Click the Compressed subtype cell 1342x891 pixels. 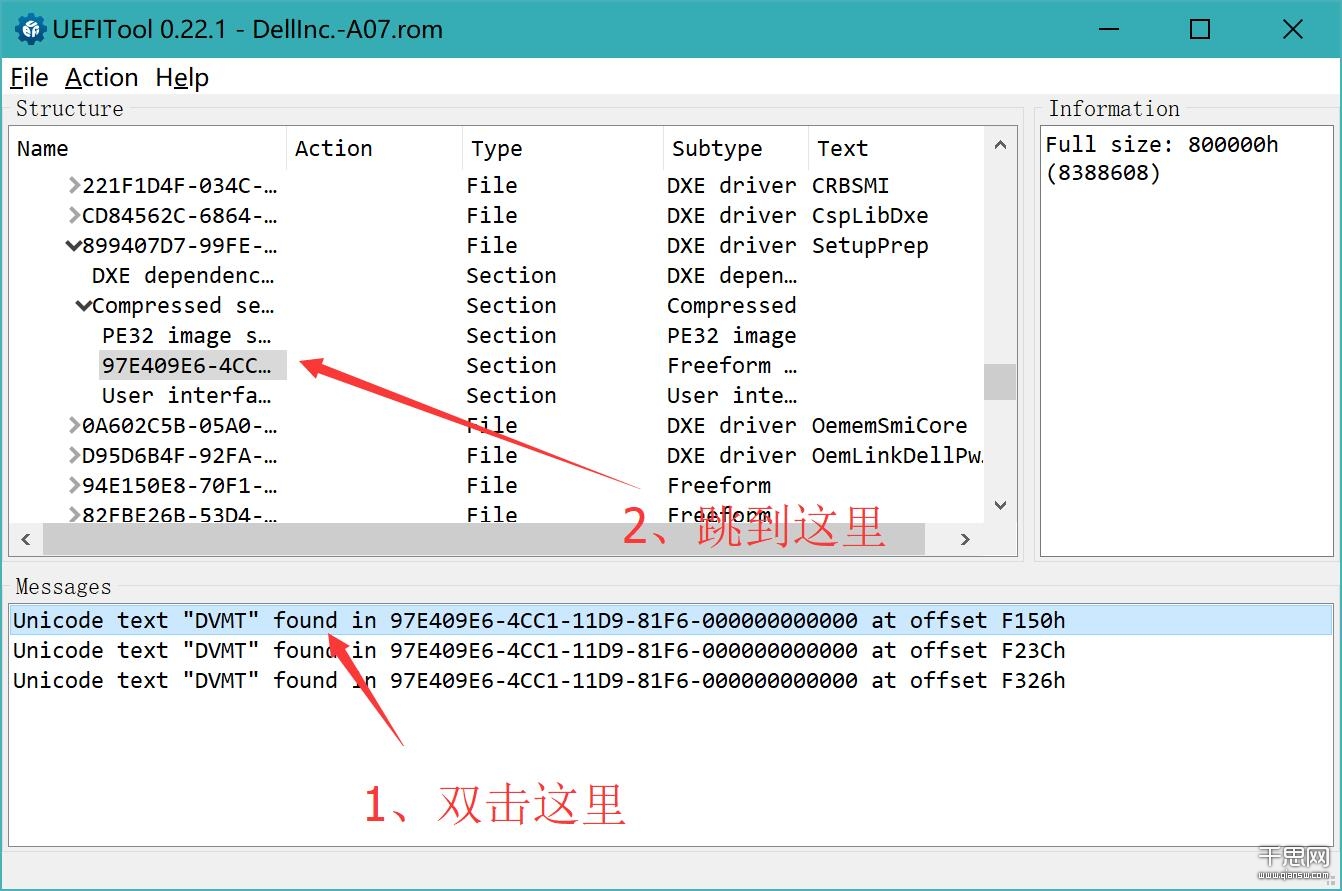tap(732, 305)
